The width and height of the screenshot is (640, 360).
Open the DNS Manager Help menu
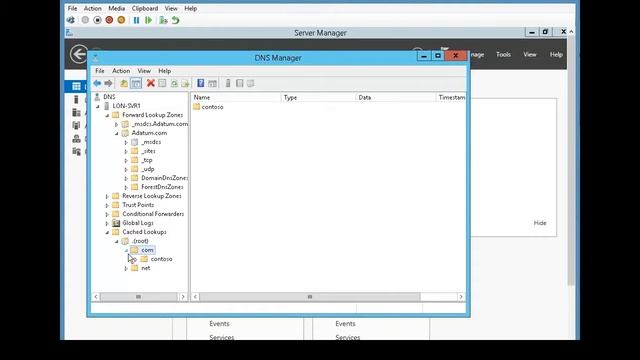(x=164, y=71)
